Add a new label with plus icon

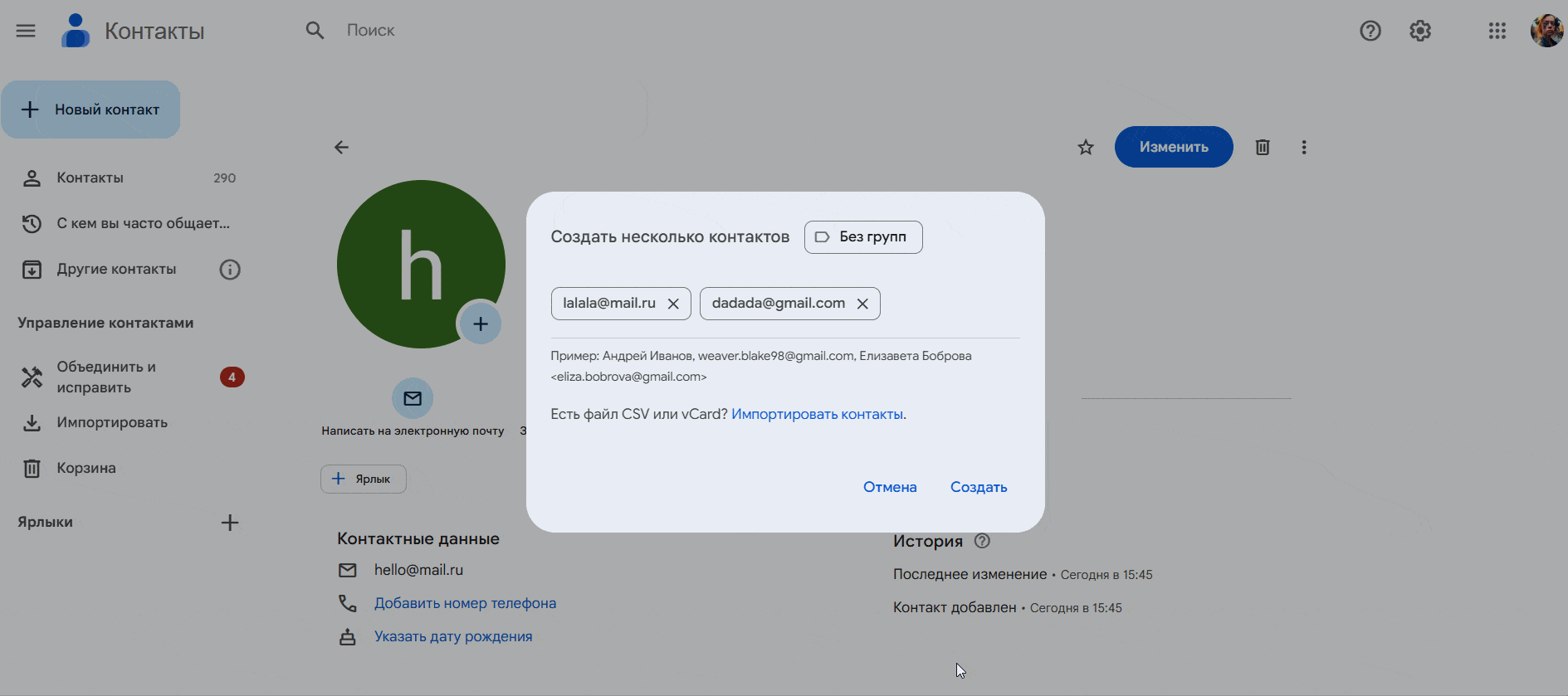pos(230,523)
